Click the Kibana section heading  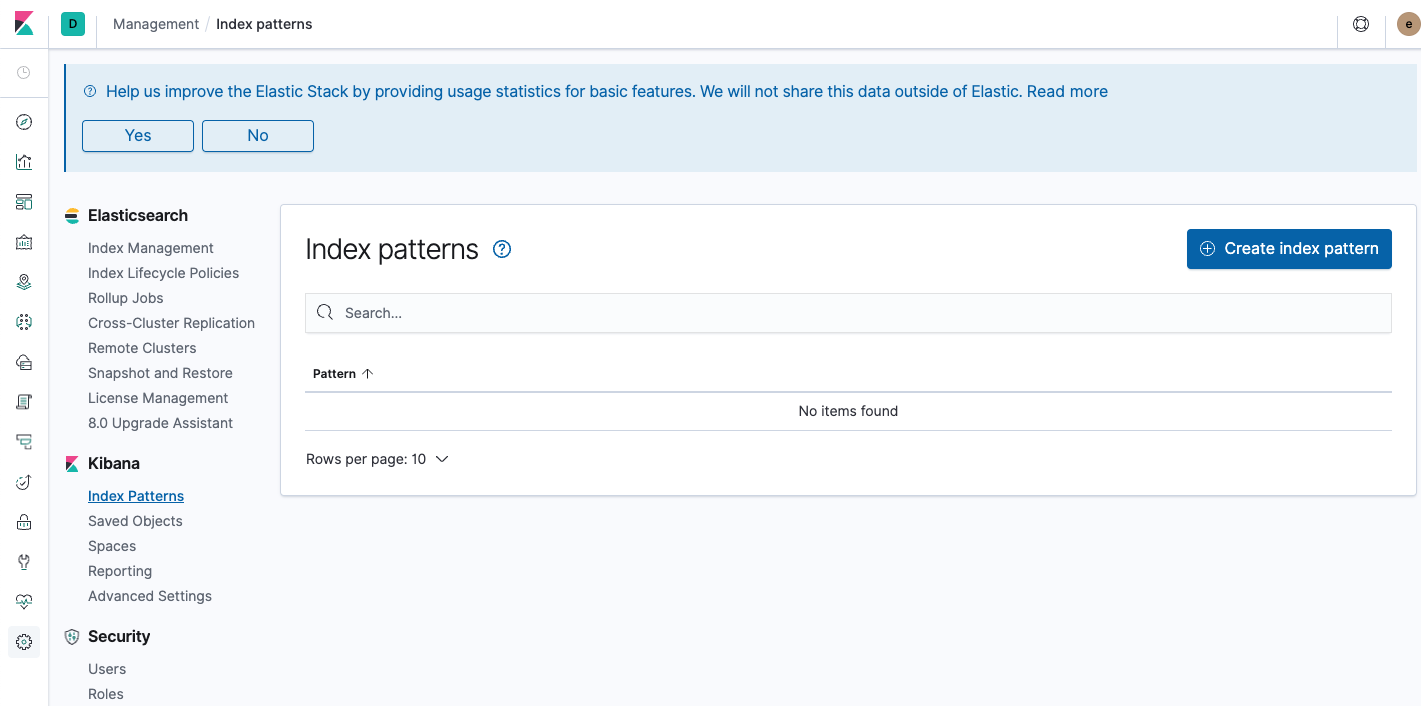pos(114,463)
